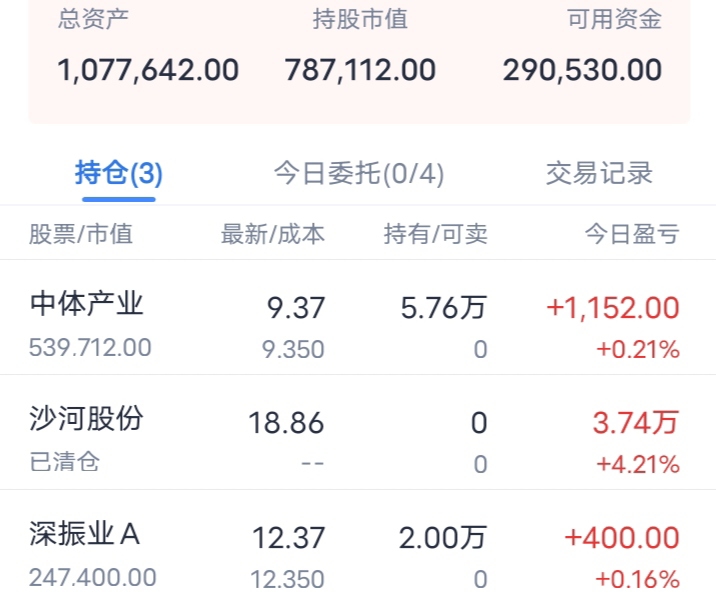716x596 pixels.
Task: Sort holdings by 今日盈亏 header
Action: [632, 235]
